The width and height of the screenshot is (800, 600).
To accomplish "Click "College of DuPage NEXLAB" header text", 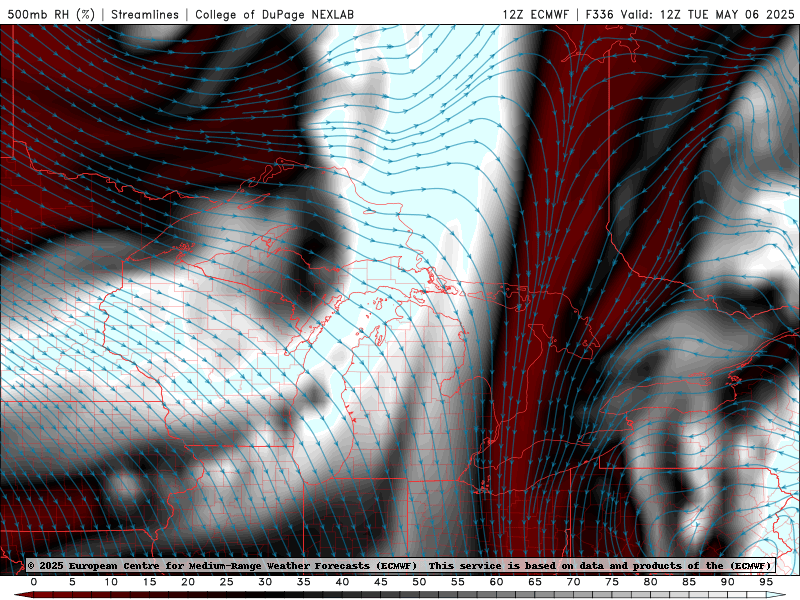I will point(274,14).
